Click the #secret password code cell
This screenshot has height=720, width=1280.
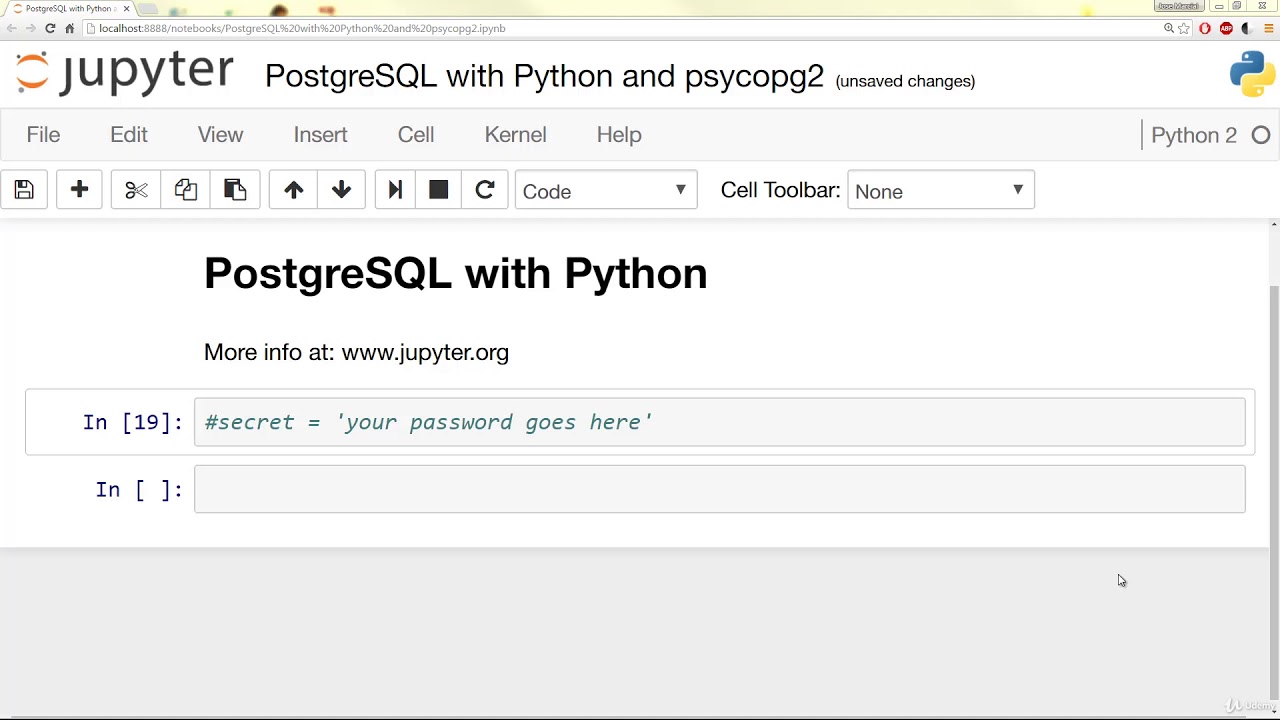(720, 422)
